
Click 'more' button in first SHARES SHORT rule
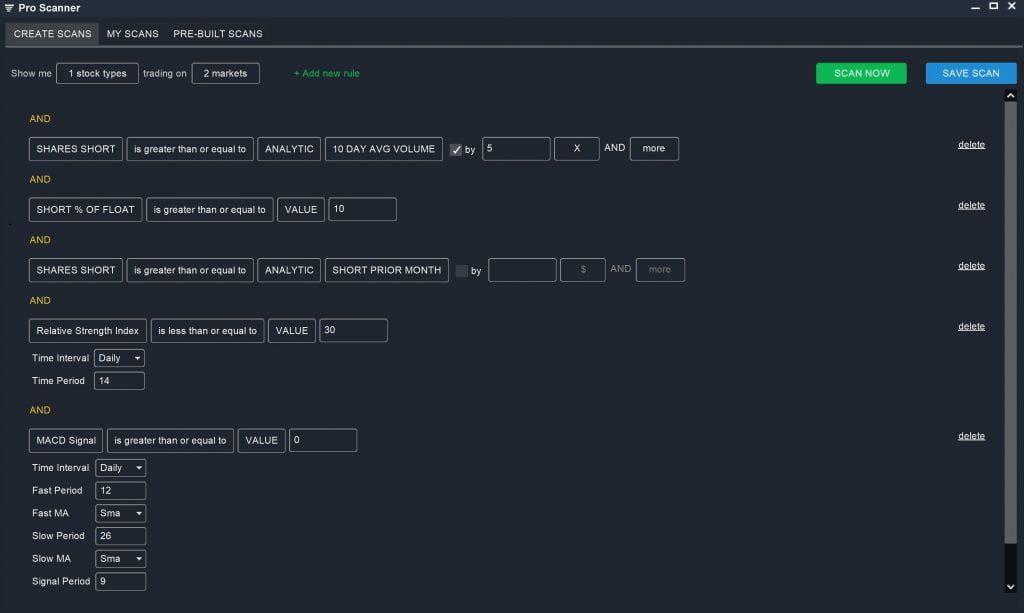tap(654, 148)
